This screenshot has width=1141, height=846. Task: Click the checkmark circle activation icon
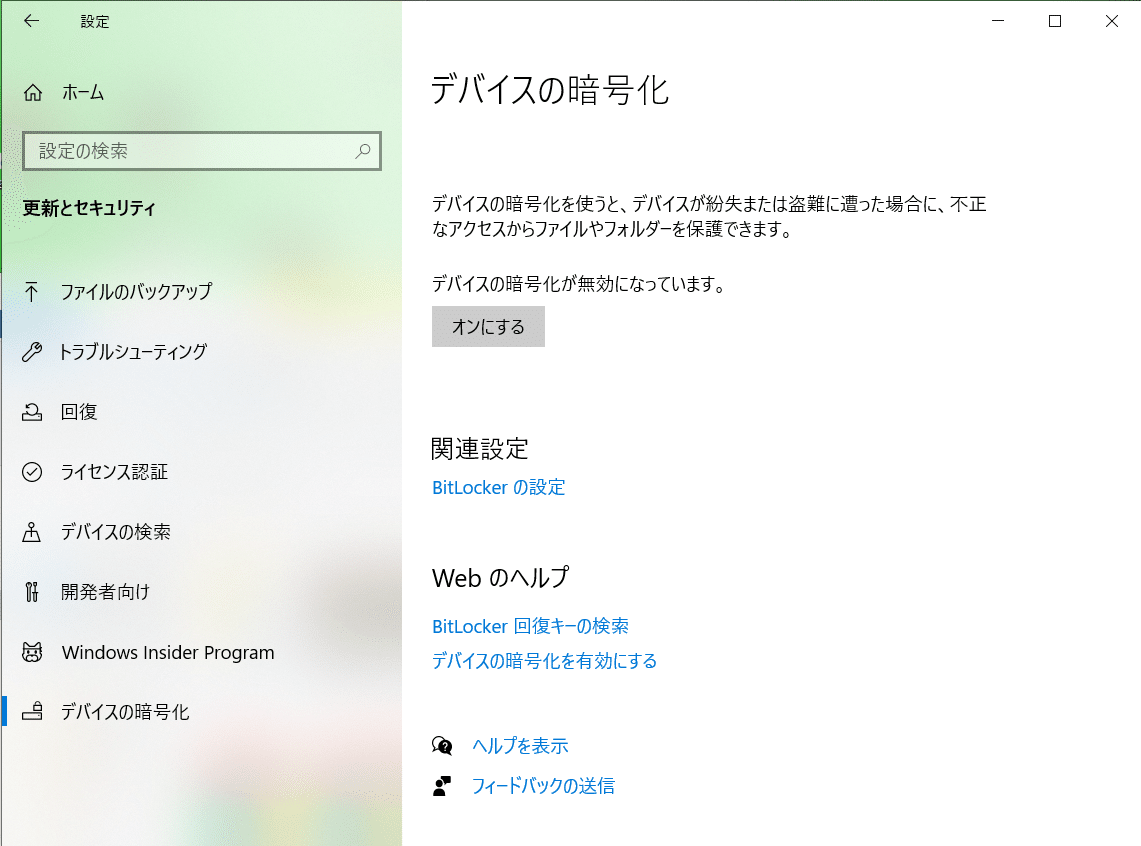point(32,472)
